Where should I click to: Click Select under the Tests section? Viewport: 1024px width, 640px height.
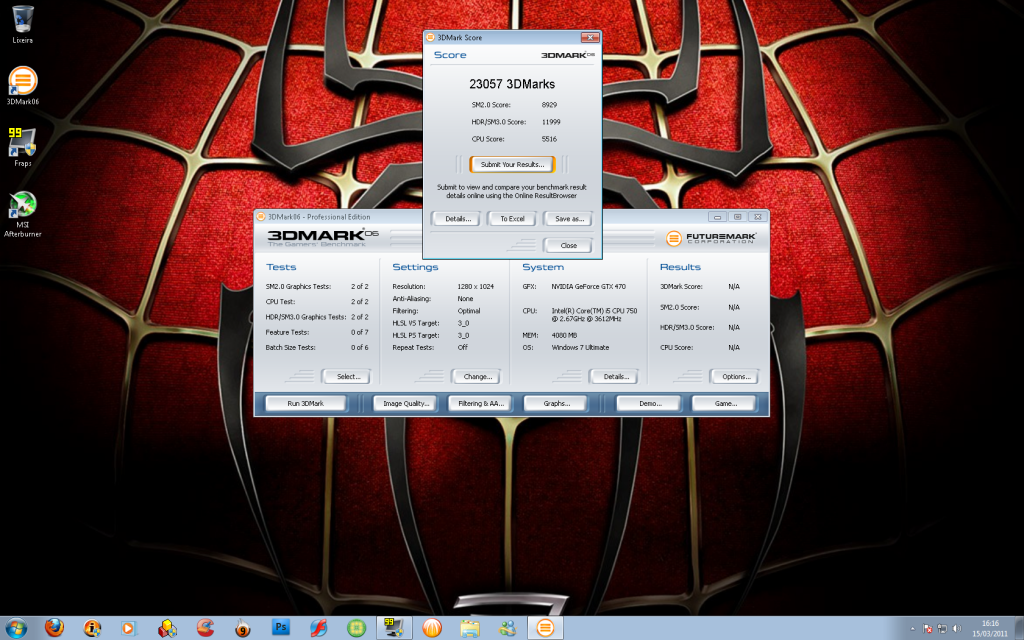(x=348, y=377)
